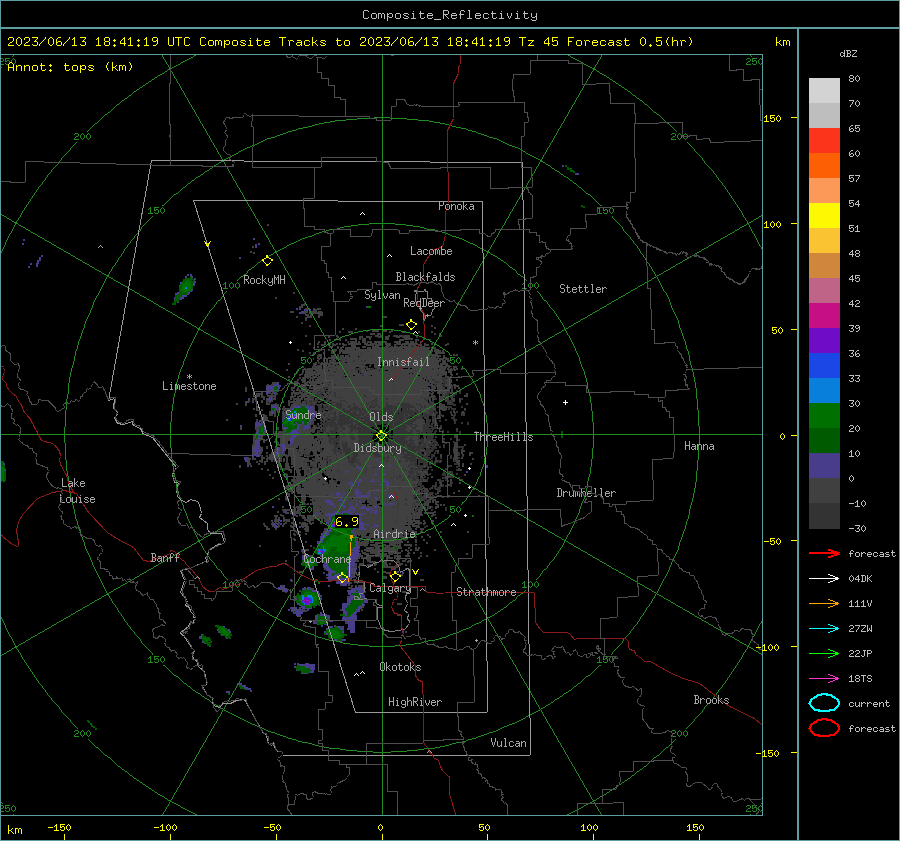This screenshot has height=841, width=900.
Task: Click the cyan current ellipse symbol
Action: point(824,703)
